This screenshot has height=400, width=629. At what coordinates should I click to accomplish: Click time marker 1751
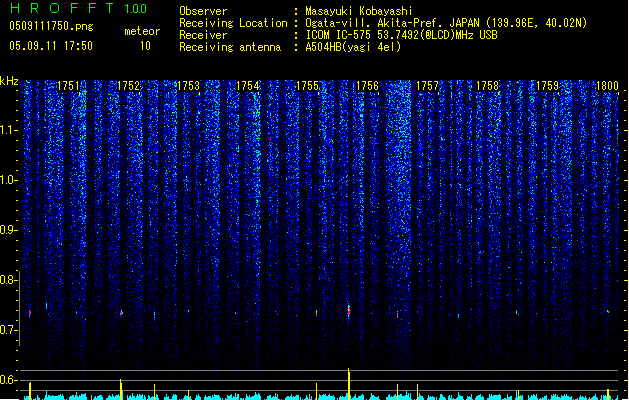pyautogui.click(x=68, y=86)
